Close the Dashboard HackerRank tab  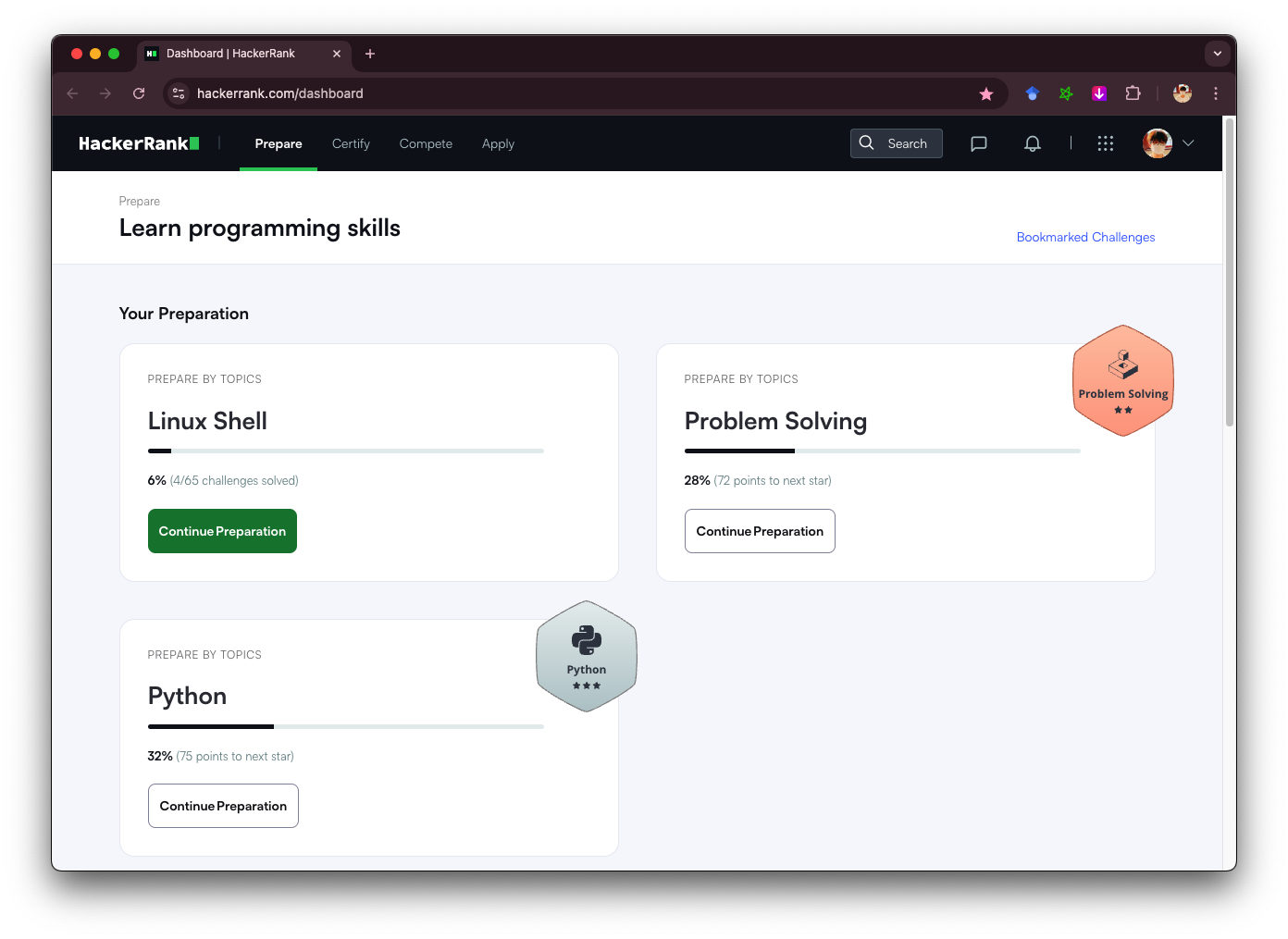[337, 54]
